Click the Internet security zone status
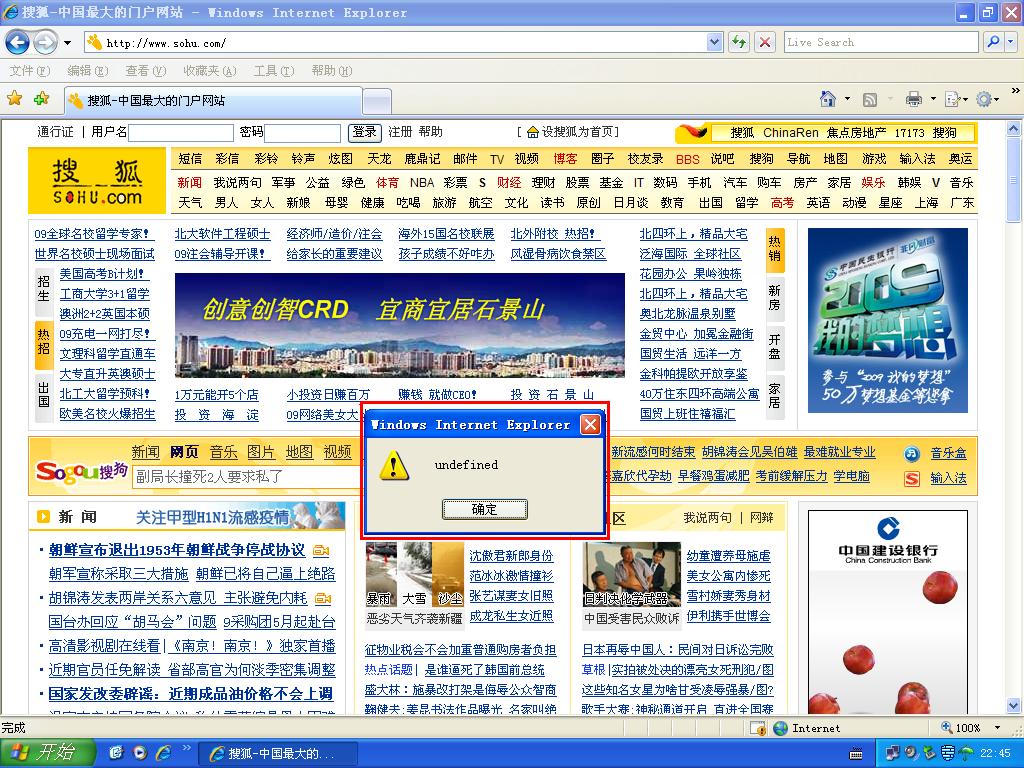 807,728
